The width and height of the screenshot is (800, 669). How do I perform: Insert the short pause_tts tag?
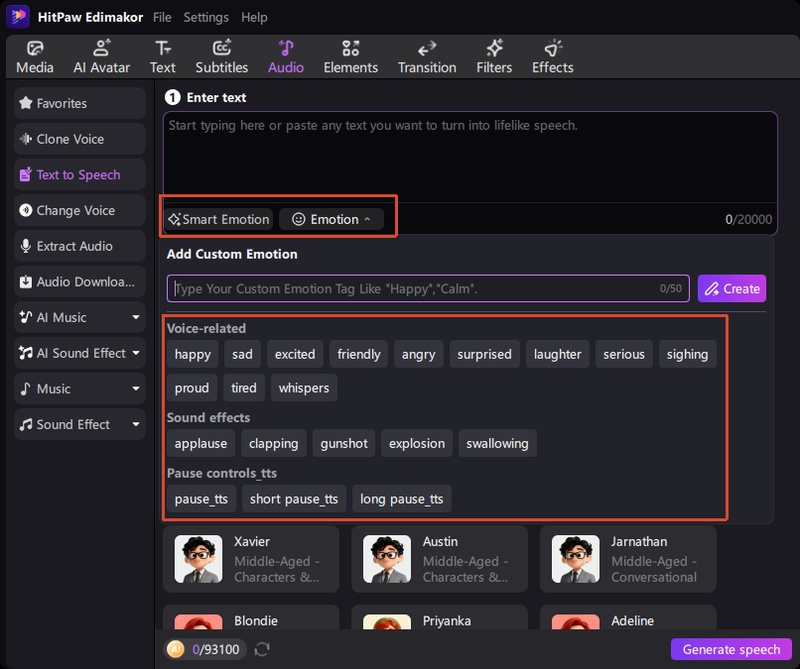pyautogui.click(x=294, y=499)
